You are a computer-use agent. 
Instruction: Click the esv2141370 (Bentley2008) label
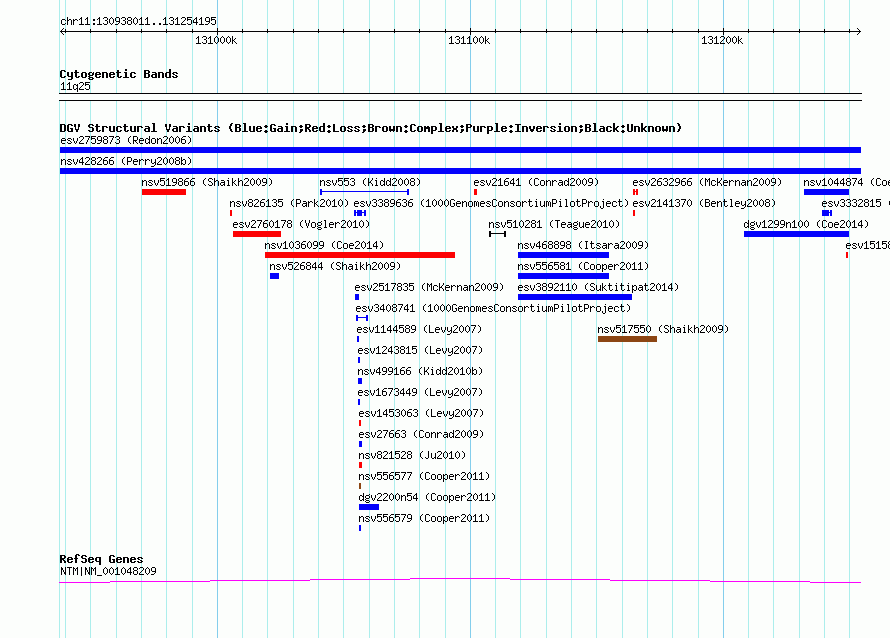point(704,203)
